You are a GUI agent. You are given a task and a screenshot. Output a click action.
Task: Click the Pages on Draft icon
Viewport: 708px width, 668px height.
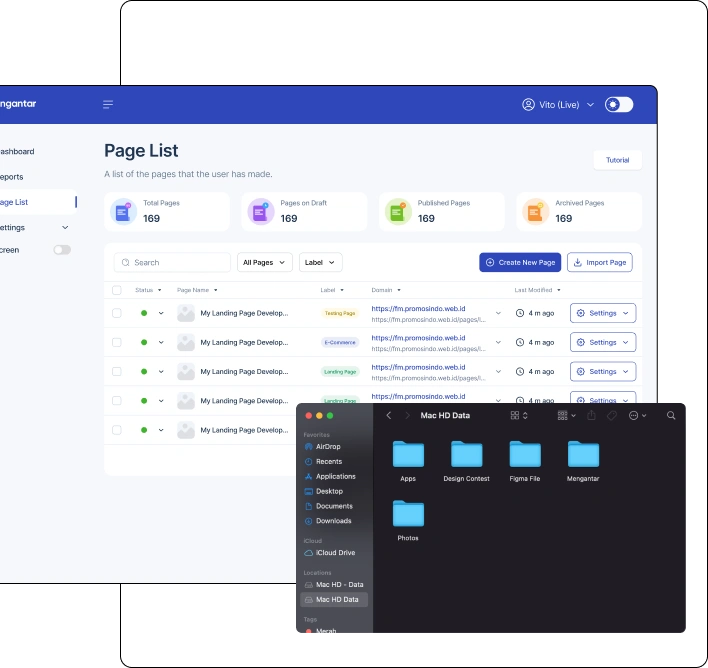pos(260,211)
